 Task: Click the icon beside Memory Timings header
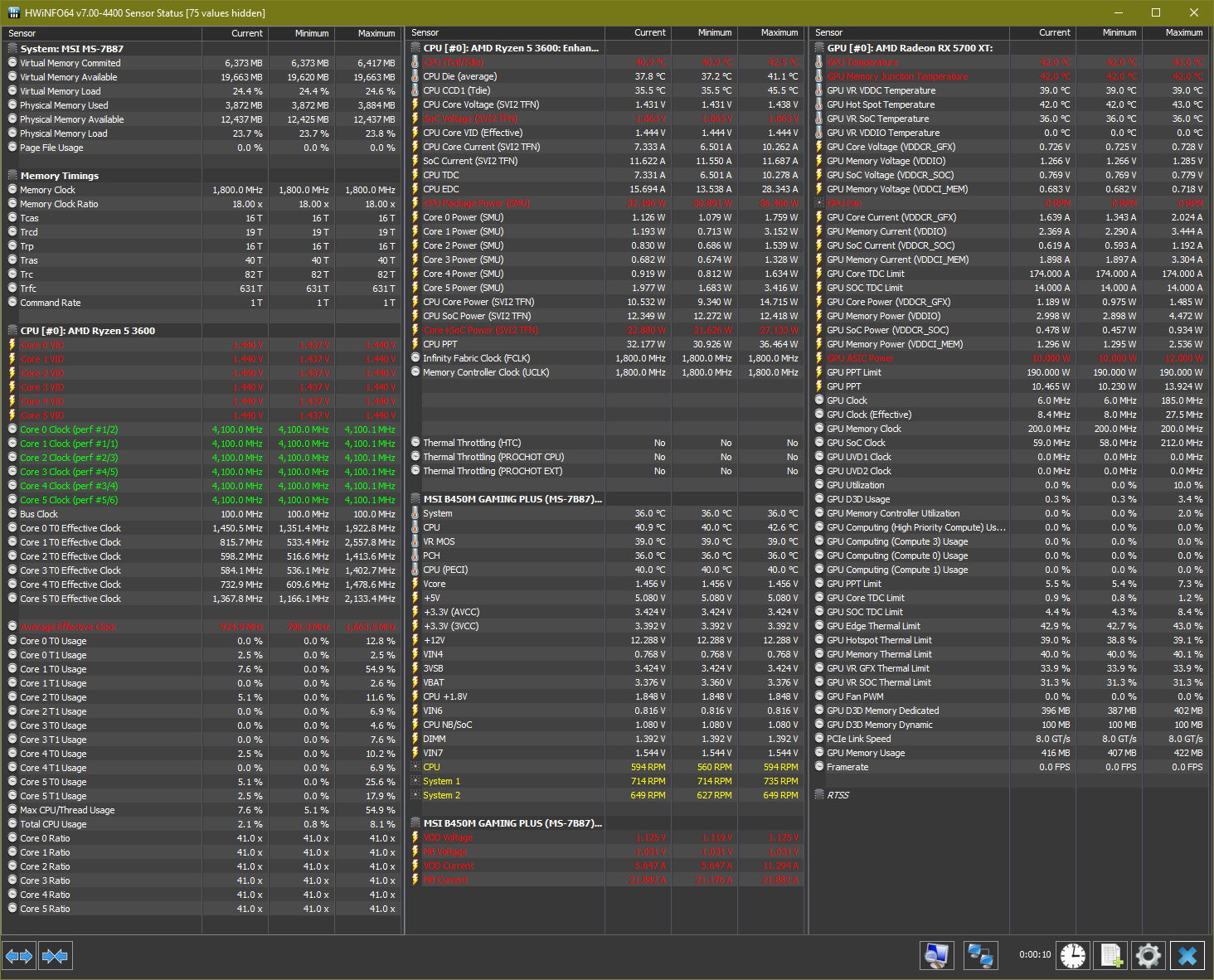(12, 176)
